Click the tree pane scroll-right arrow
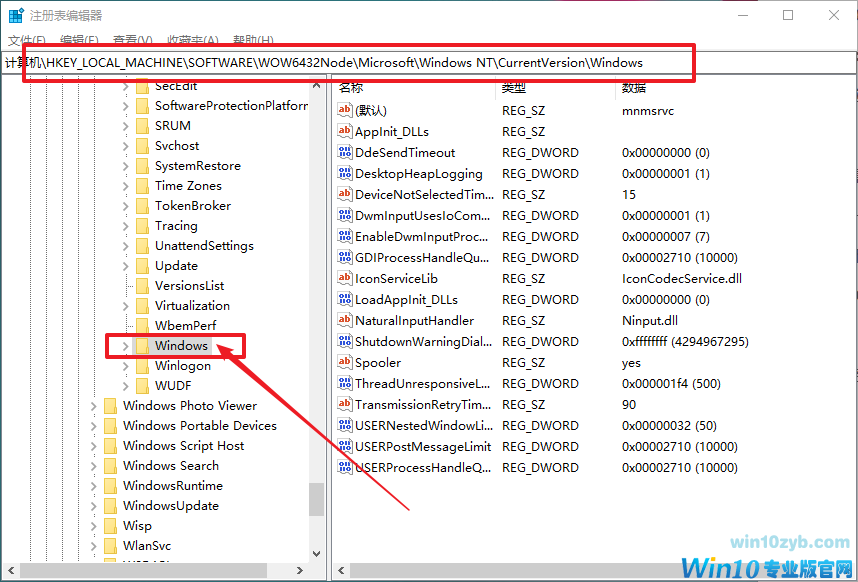Image resolution: width=858 pixels, height=582 pixels. click(x=300, y=570)
